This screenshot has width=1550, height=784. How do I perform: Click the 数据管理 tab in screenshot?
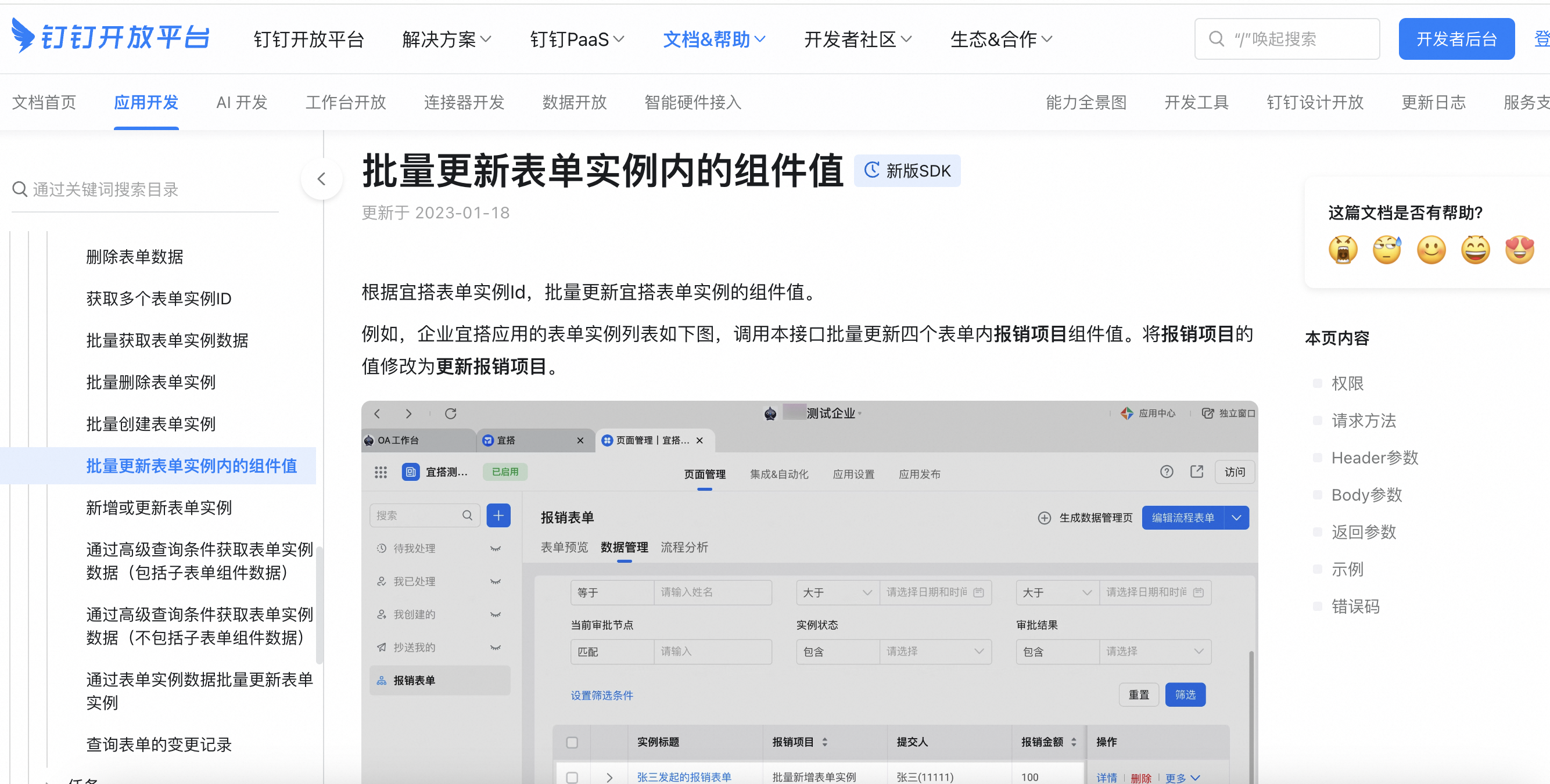[624, 548]
